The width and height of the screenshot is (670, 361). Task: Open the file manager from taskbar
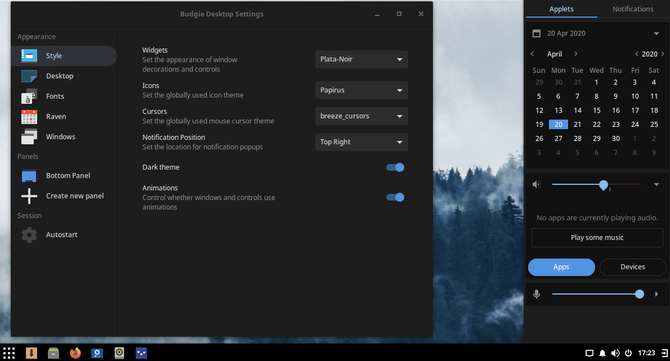click(x=53, y=353)
